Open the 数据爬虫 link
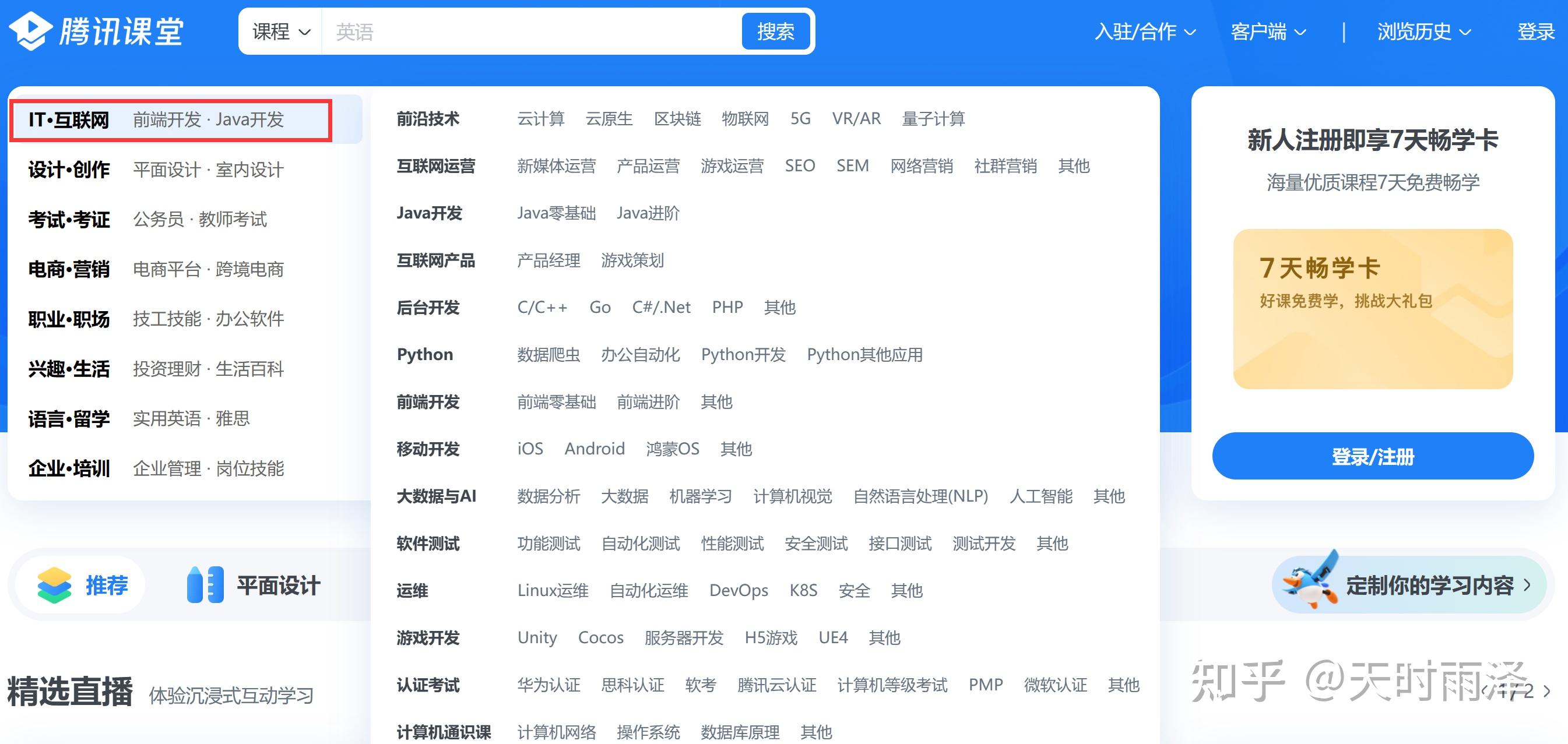 coord(549,355)
